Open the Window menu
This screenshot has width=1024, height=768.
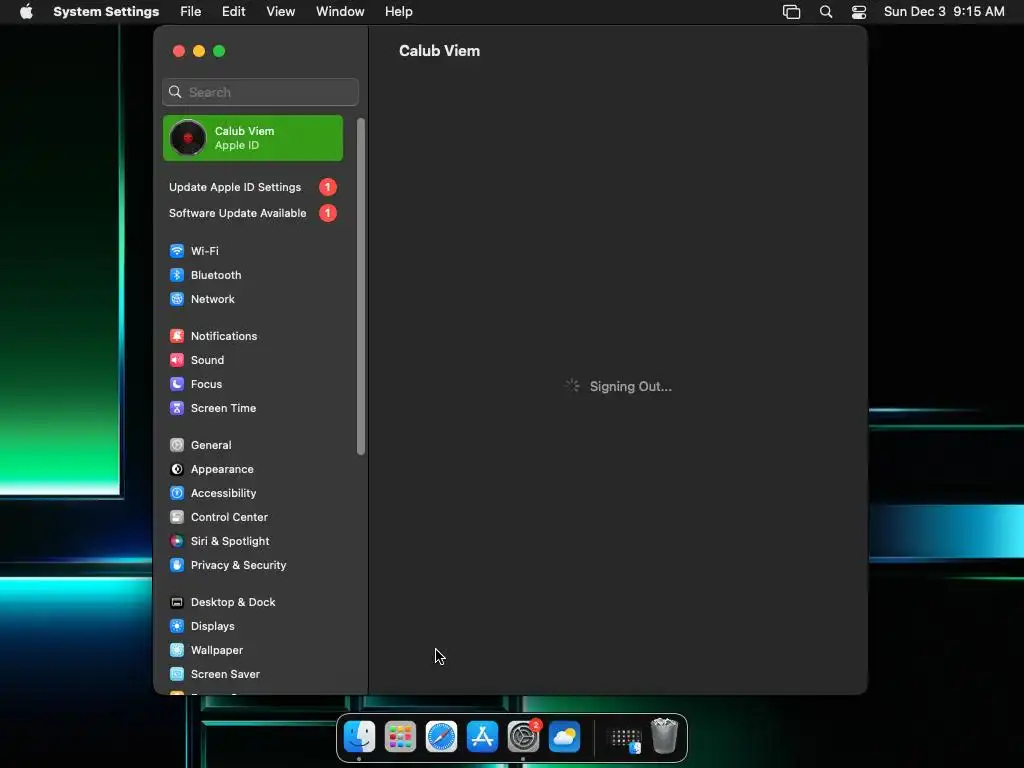340,12
